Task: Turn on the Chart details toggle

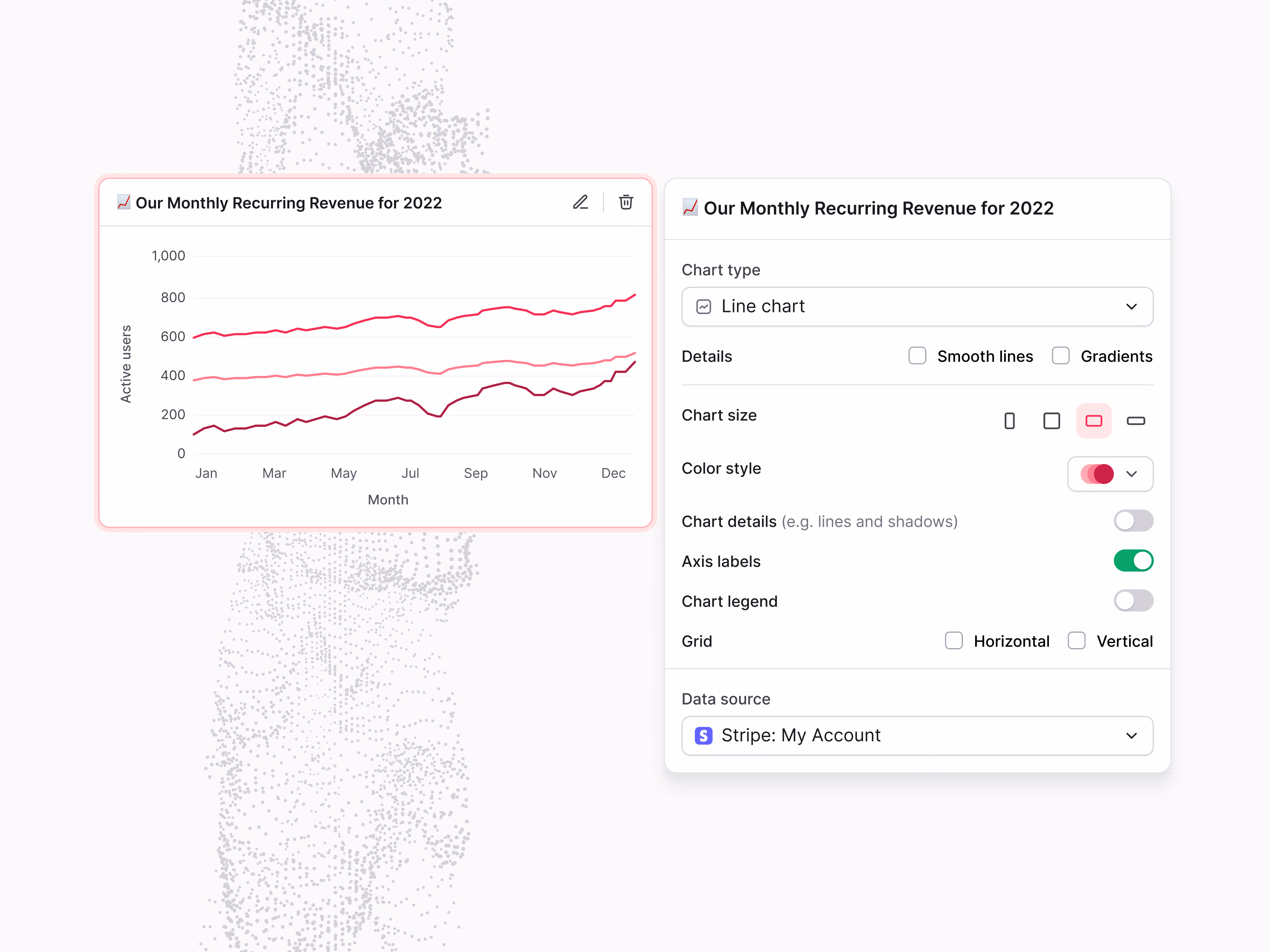Action: click(x=1133, y=521)
